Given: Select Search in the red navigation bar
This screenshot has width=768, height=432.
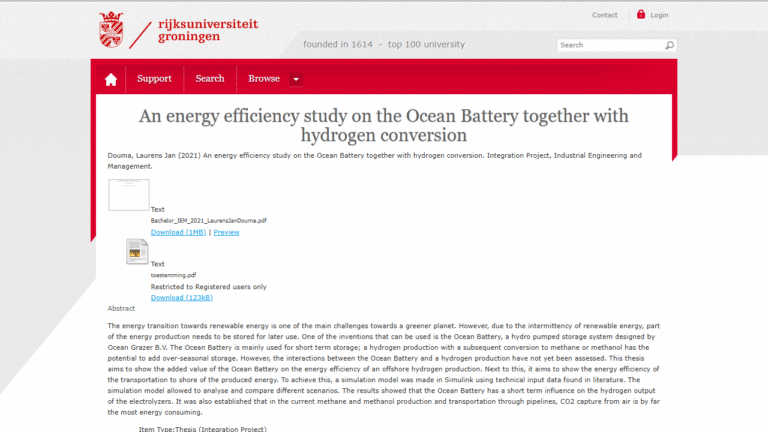Looking at the screenshot, I should [x=210, y=79].
